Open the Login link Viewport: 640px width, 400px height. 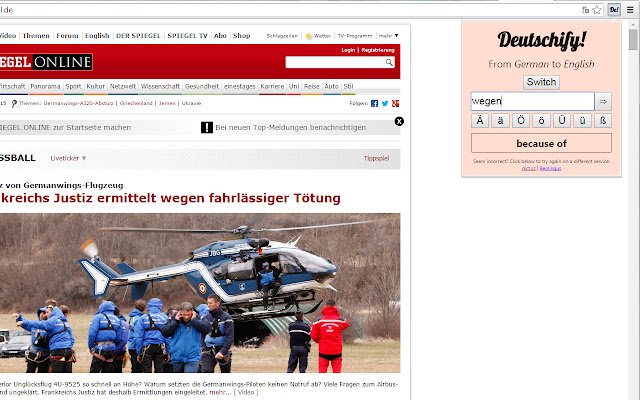[x=348, y=50]
